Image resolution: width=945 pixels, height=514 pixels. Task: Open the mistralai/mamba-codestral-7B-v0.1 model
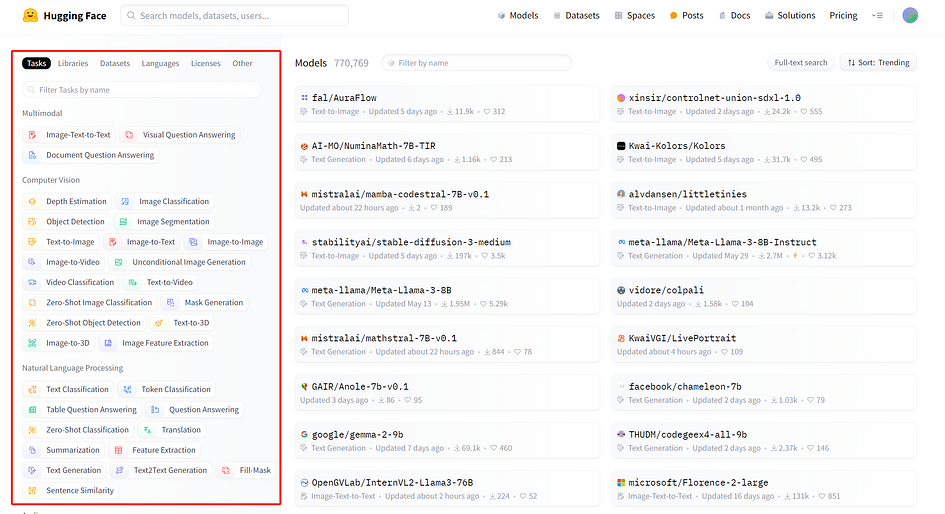[447, 200]
